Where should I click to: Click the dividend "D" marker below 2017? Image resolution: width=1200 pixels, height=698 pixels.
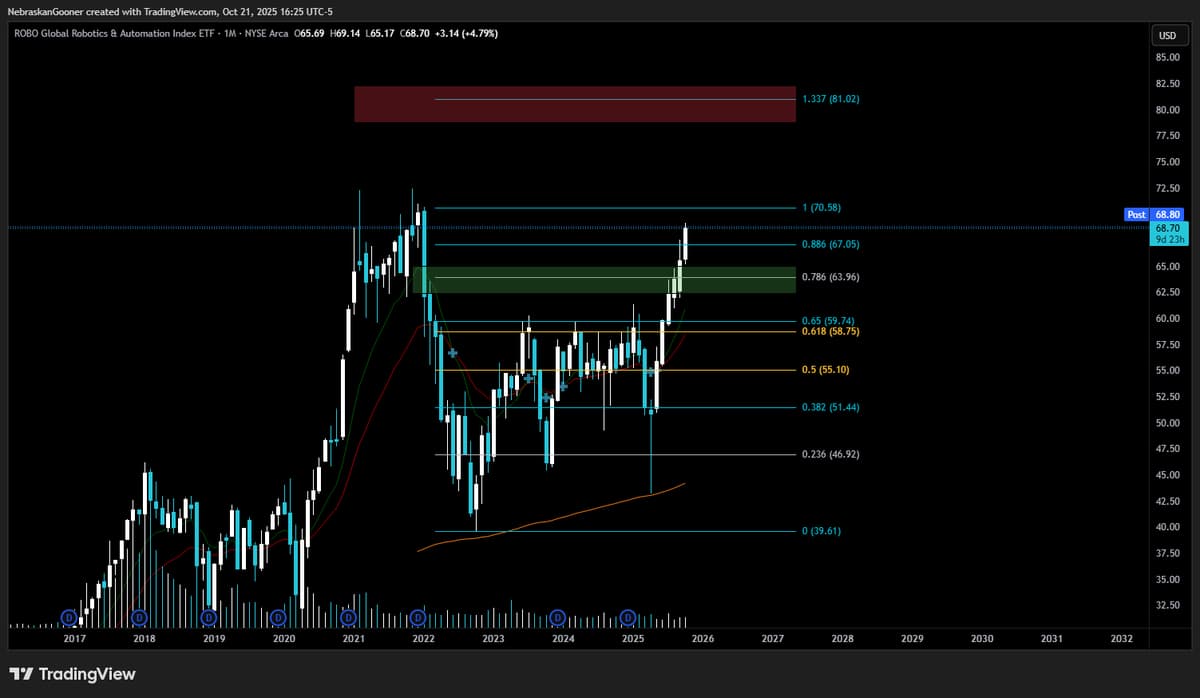[68, 618]
